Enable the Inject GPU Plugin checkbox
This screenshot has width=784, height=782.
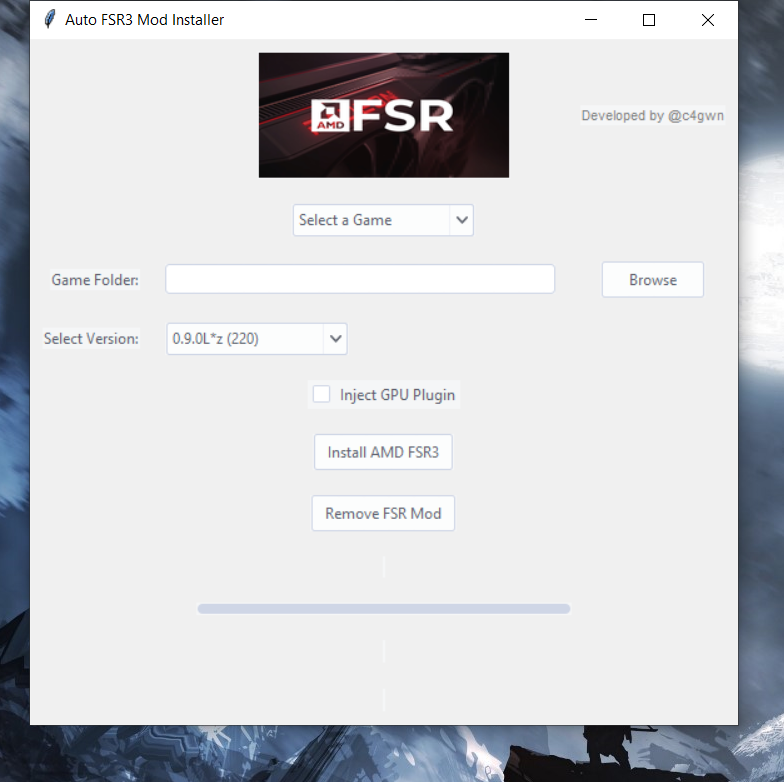pos(321,394)
